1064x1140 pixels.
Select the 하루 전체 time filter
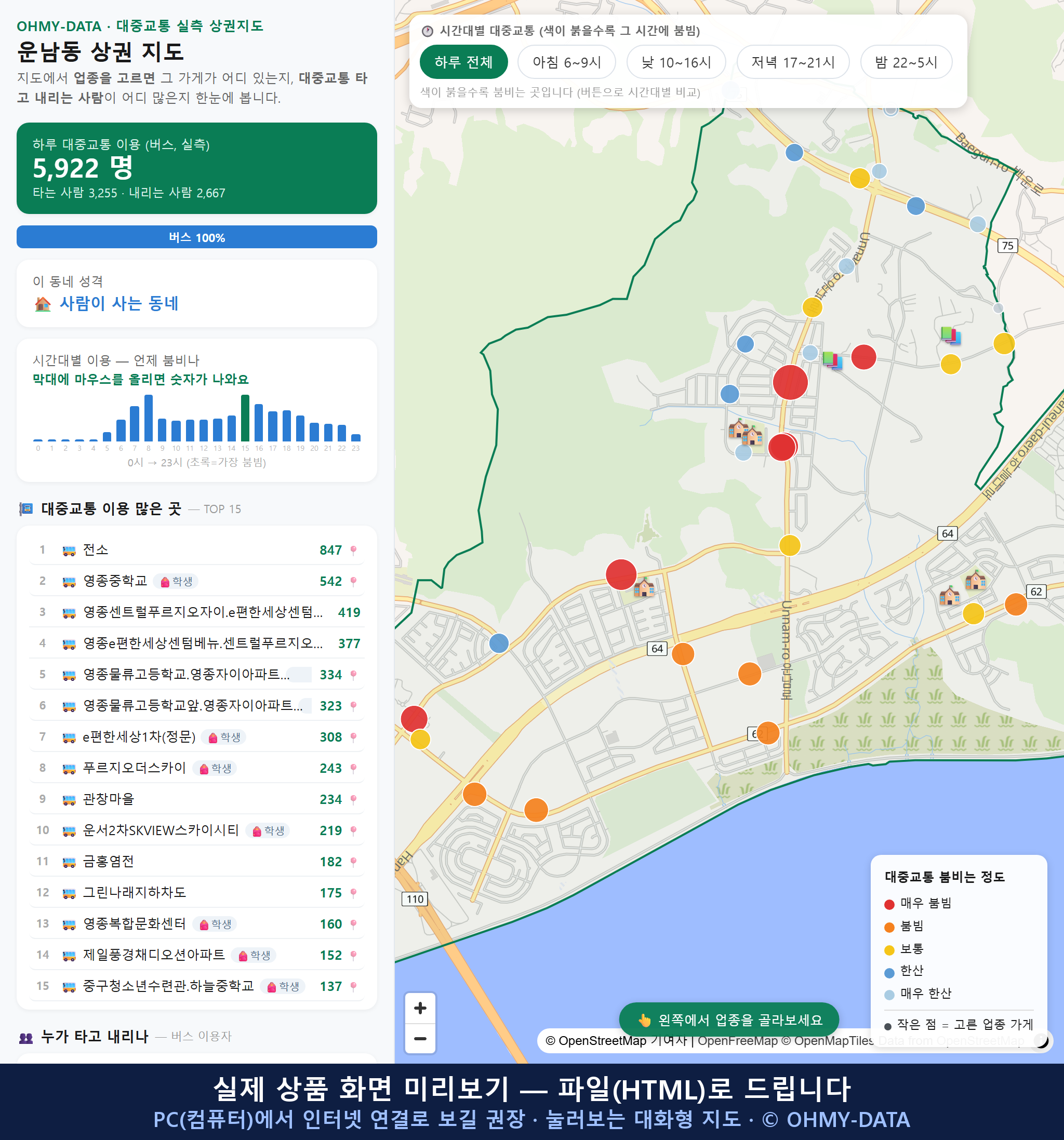[463, 62]
